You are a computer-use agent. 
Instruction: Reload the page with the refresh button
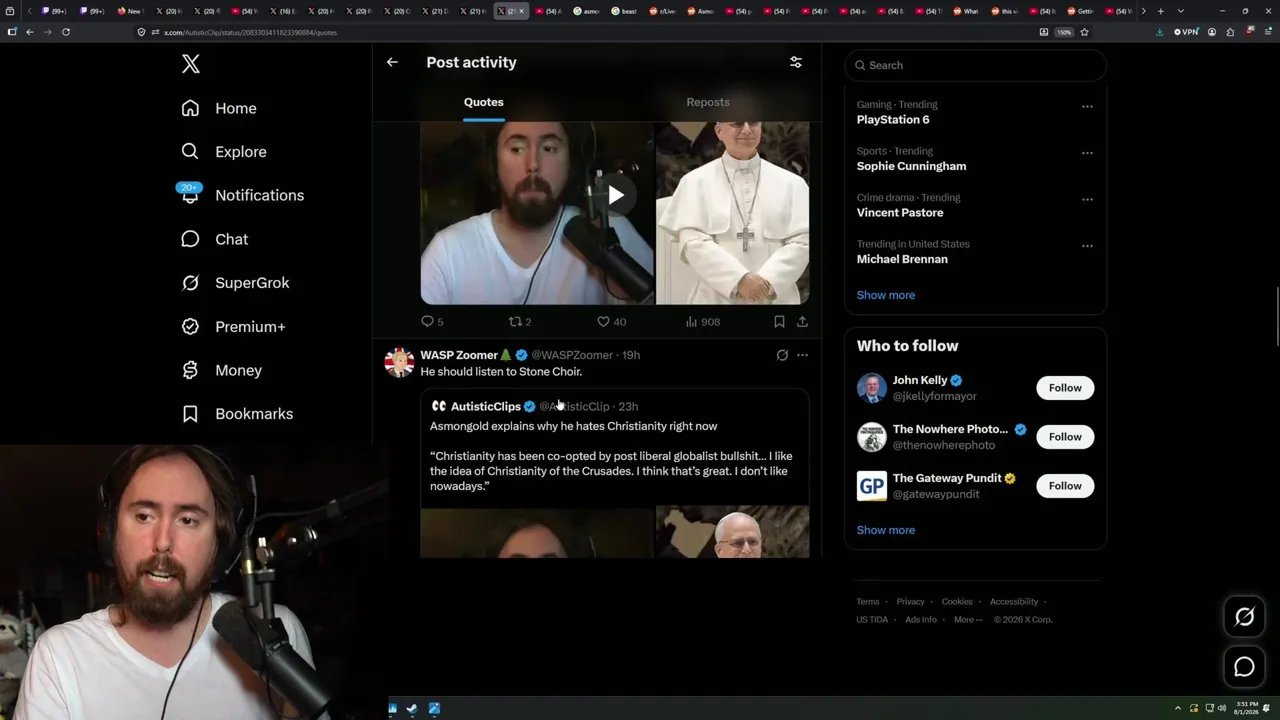pos(66,32)
